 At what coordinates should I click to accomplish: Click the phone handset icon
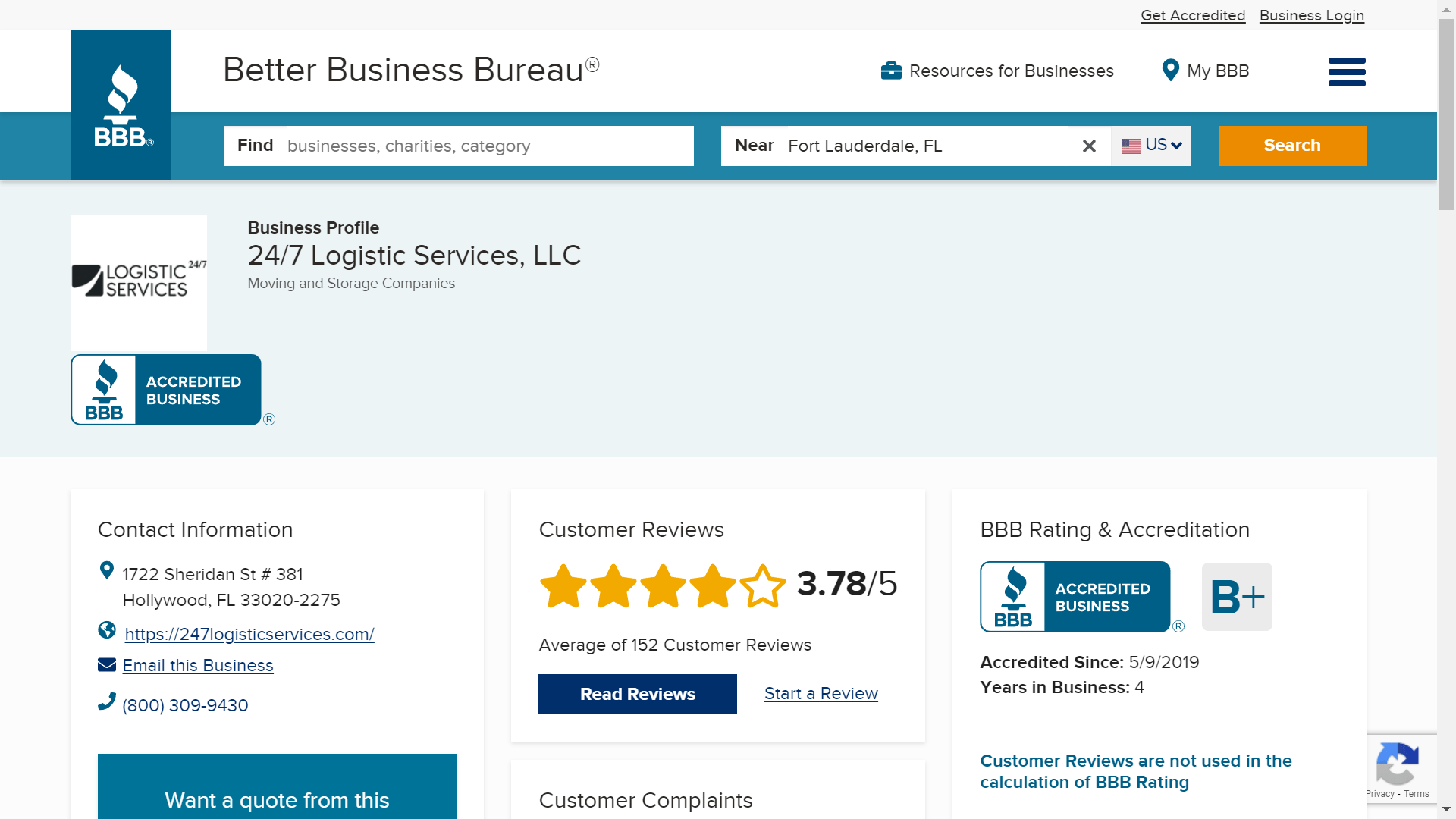(107, 701)
